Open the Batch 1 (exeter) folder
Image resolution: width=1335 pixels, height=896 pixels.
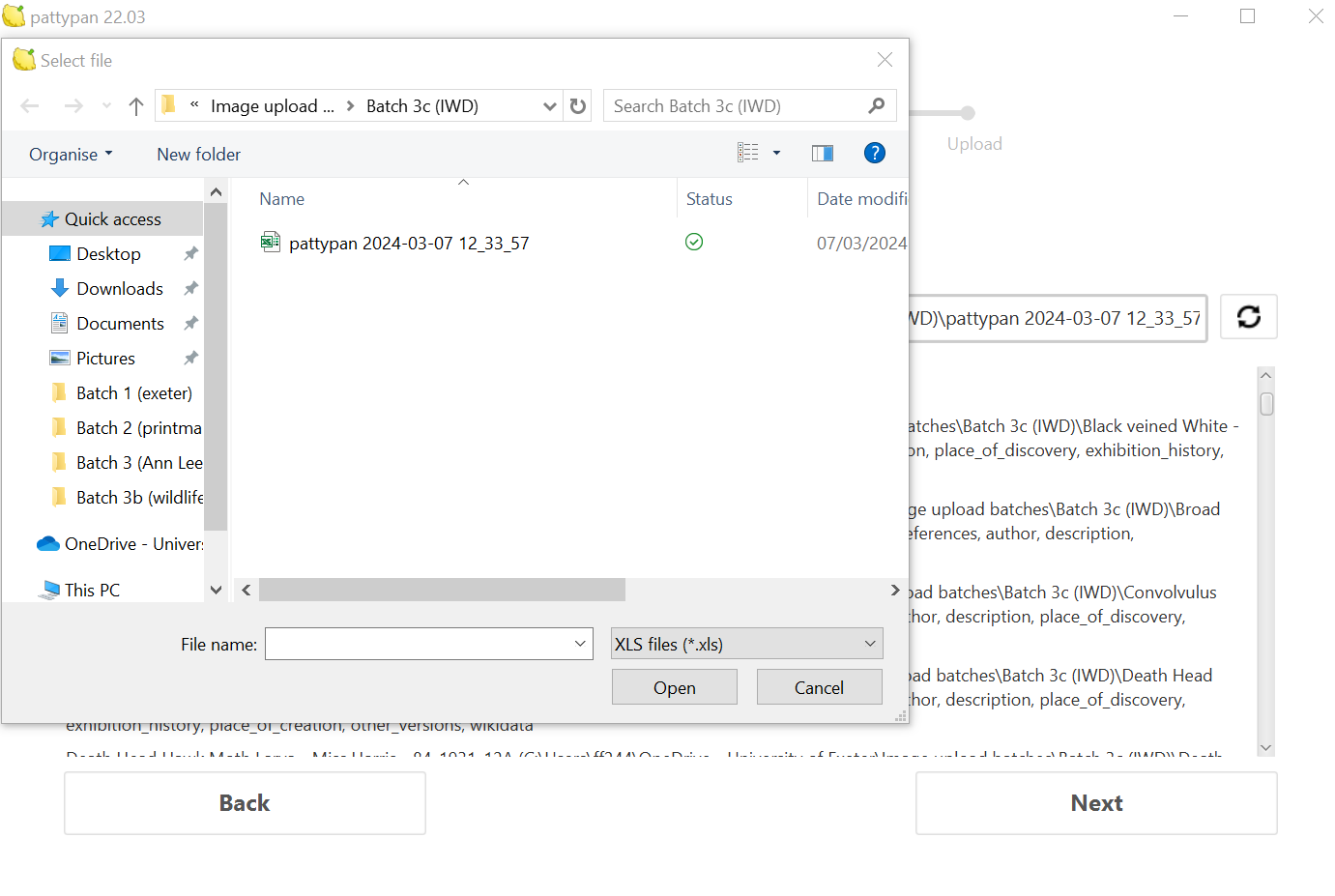pos(134,393)
